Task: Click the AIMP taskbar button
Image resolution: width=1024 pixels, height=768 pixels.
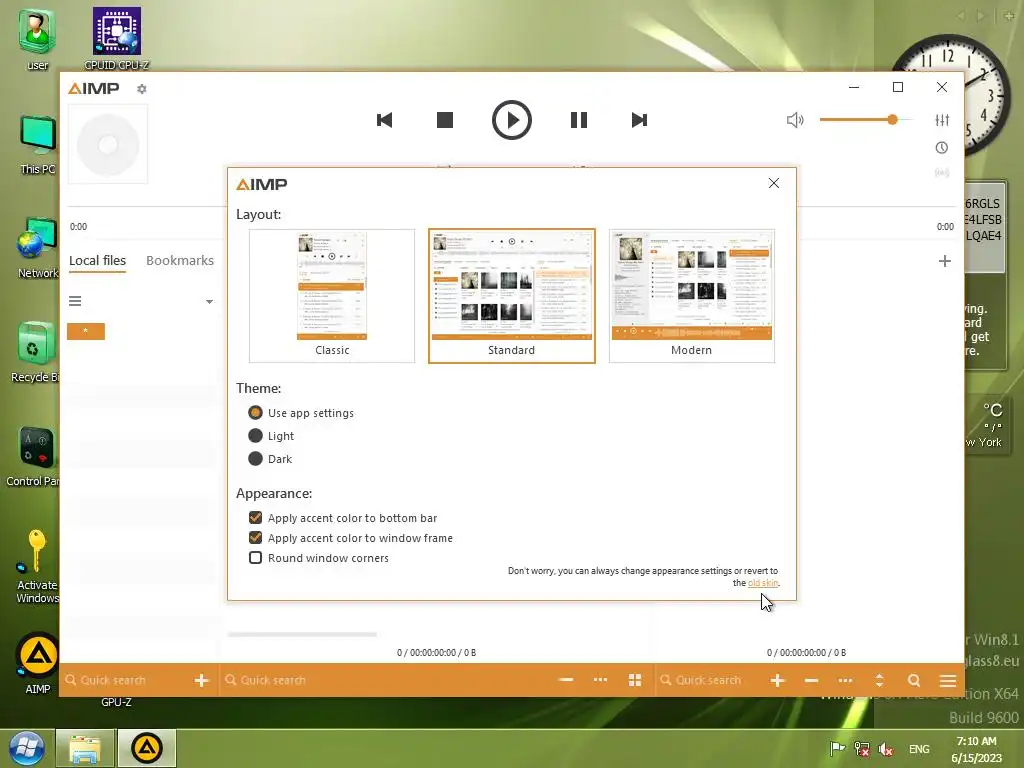Action: pos(146,748)
